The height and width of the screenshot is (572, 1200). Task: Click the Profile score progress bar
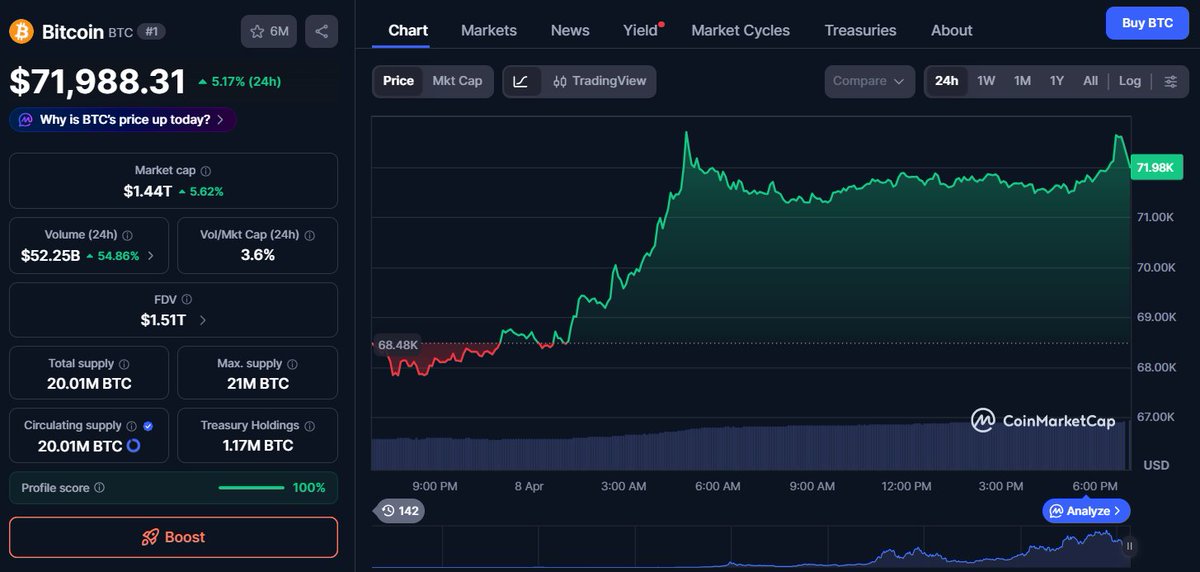click(x=251, y=488)
